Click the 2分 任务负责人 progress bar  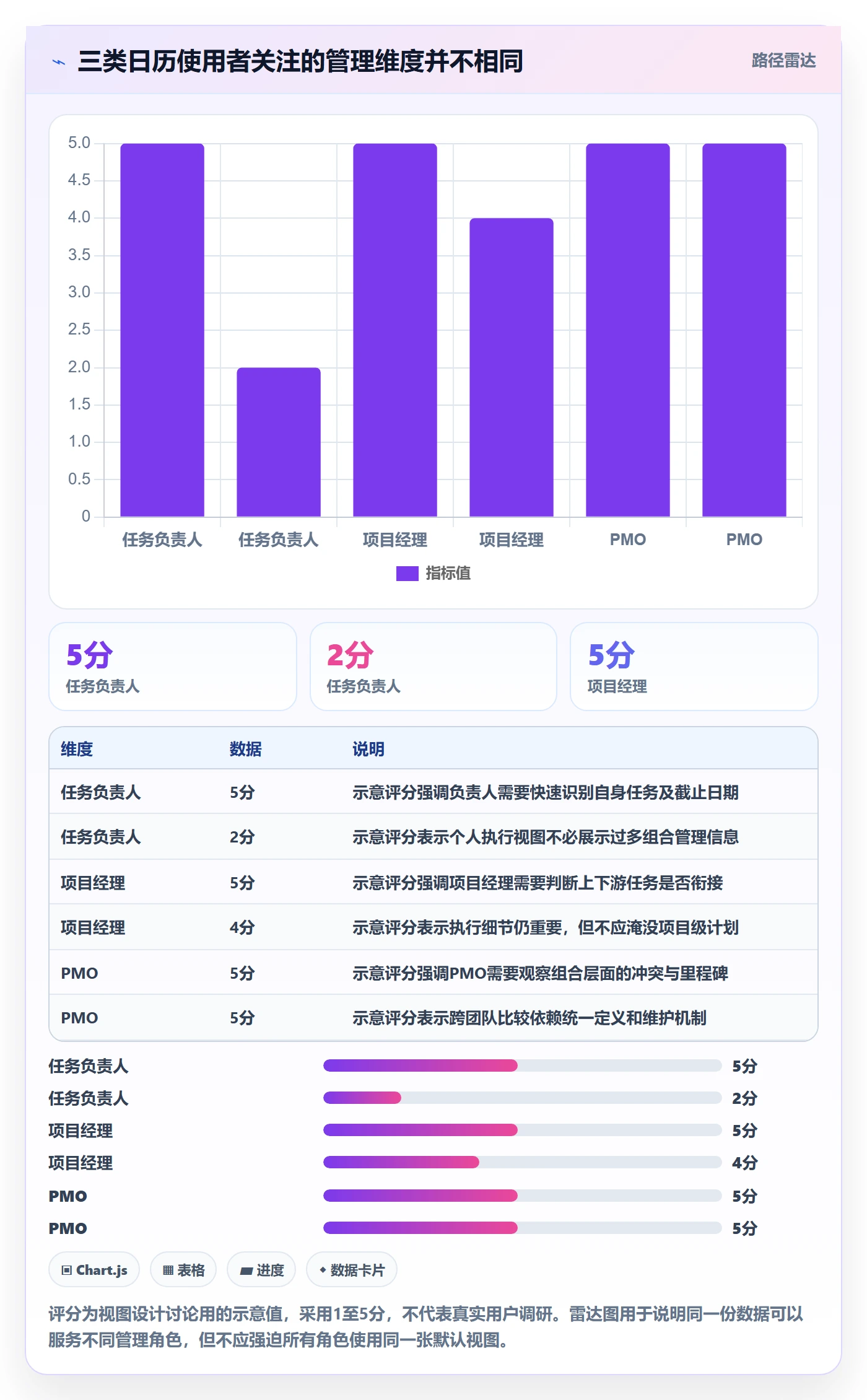coord(522,1098)
